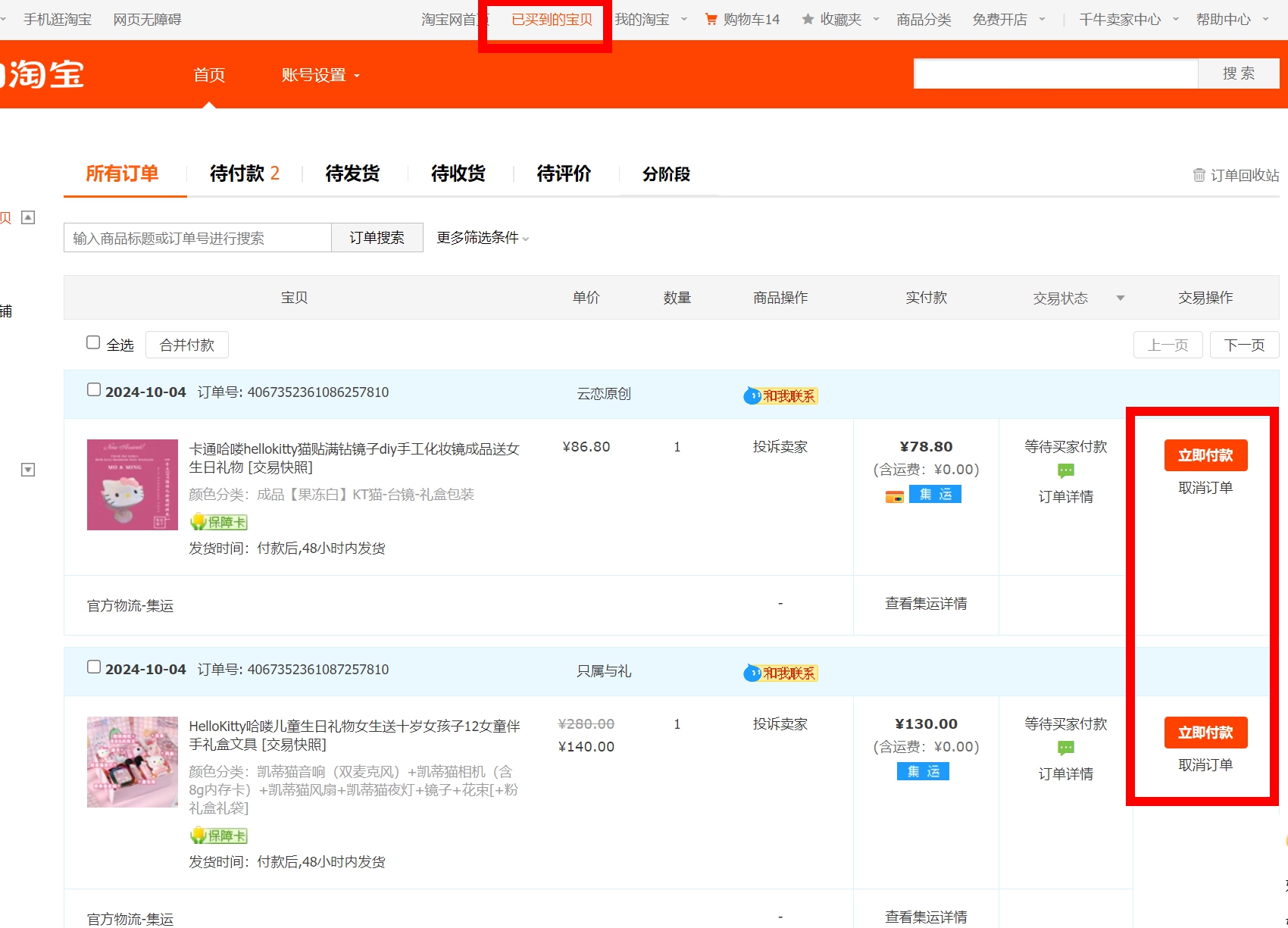Switch to the 待评价 tab

coord(564,173)
